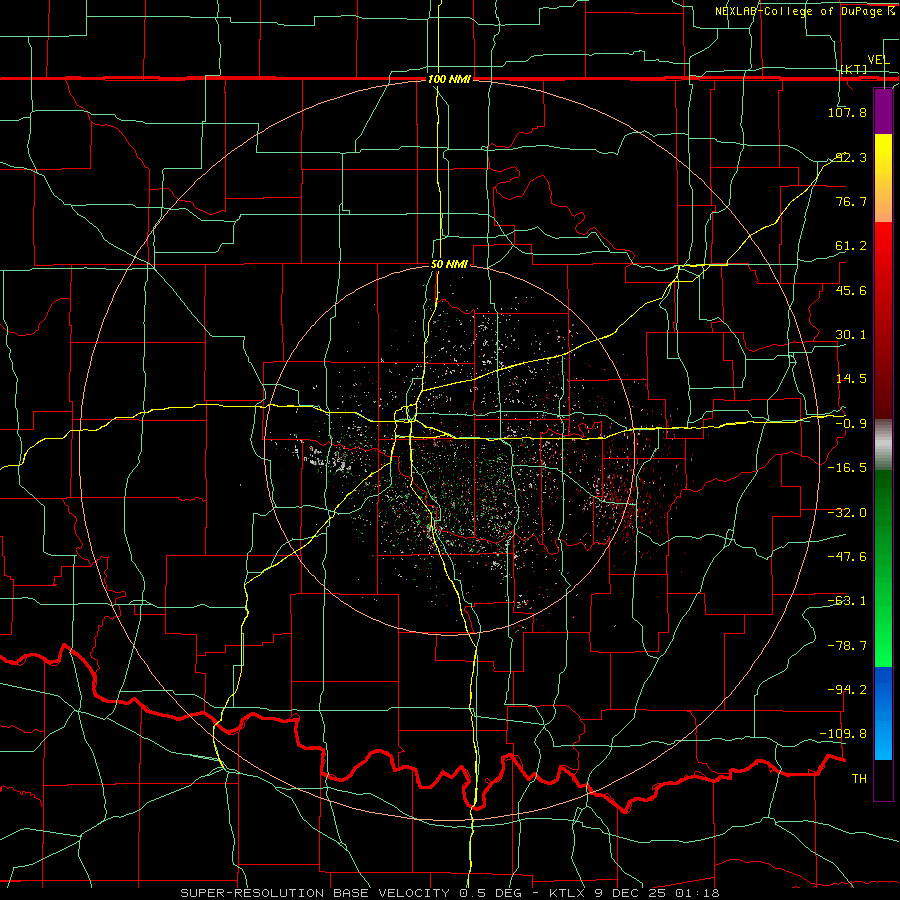The width and height of the screenshot is (900, 900).
Task: Click the -63.1 value on velocity scale
Action: tap(847, 601)
